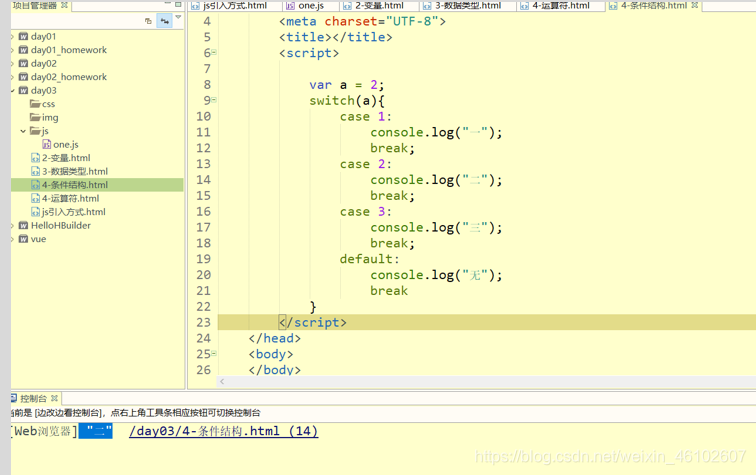The width and height of the screenshot is (756, 475).
Task: Open 3-数据类型.html from the project tree
Action: coord(75,171)
